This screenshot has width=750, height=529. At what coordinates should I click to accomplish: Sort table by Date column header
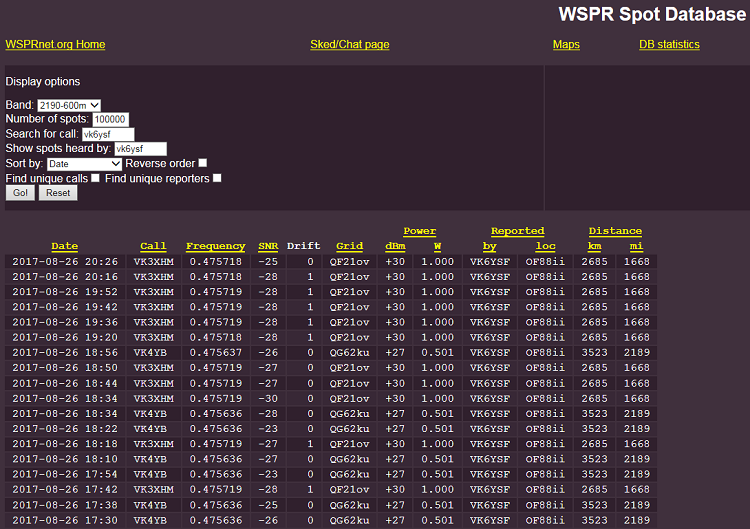64,246
